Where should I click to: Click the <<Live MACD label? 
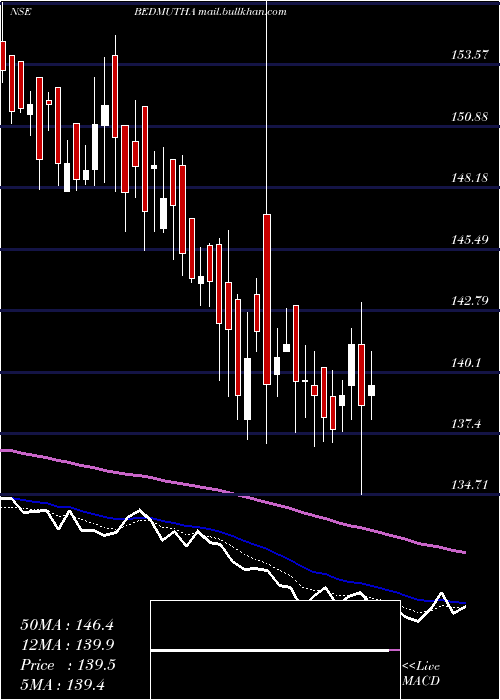point(421,674)
